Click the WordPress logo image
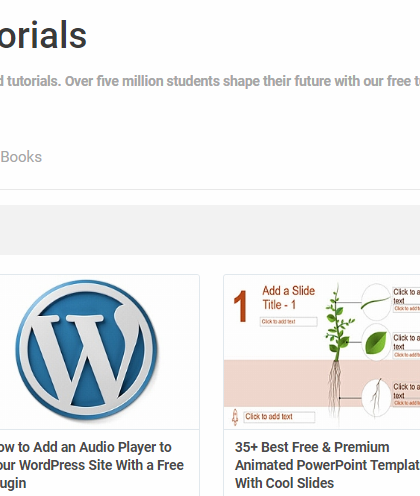 [87, 349]
